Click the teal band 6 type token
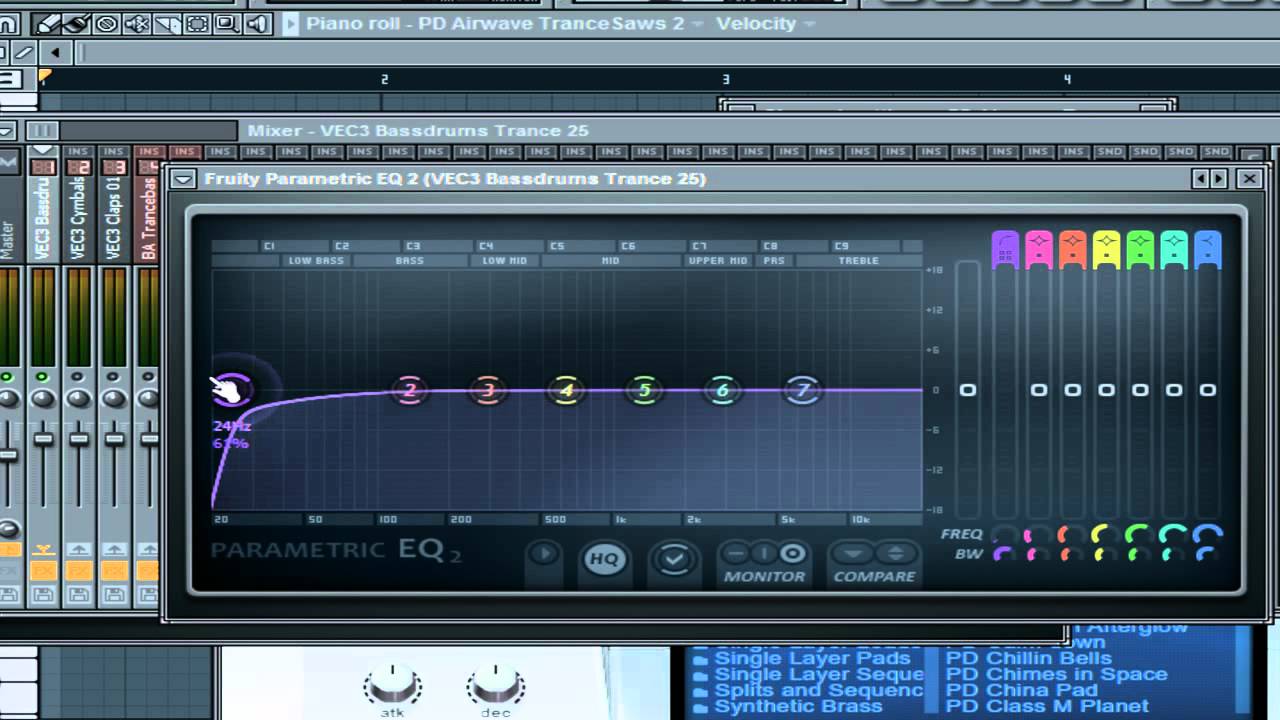This screenshot has height=720, width=1280. [x=1174, y=249]
